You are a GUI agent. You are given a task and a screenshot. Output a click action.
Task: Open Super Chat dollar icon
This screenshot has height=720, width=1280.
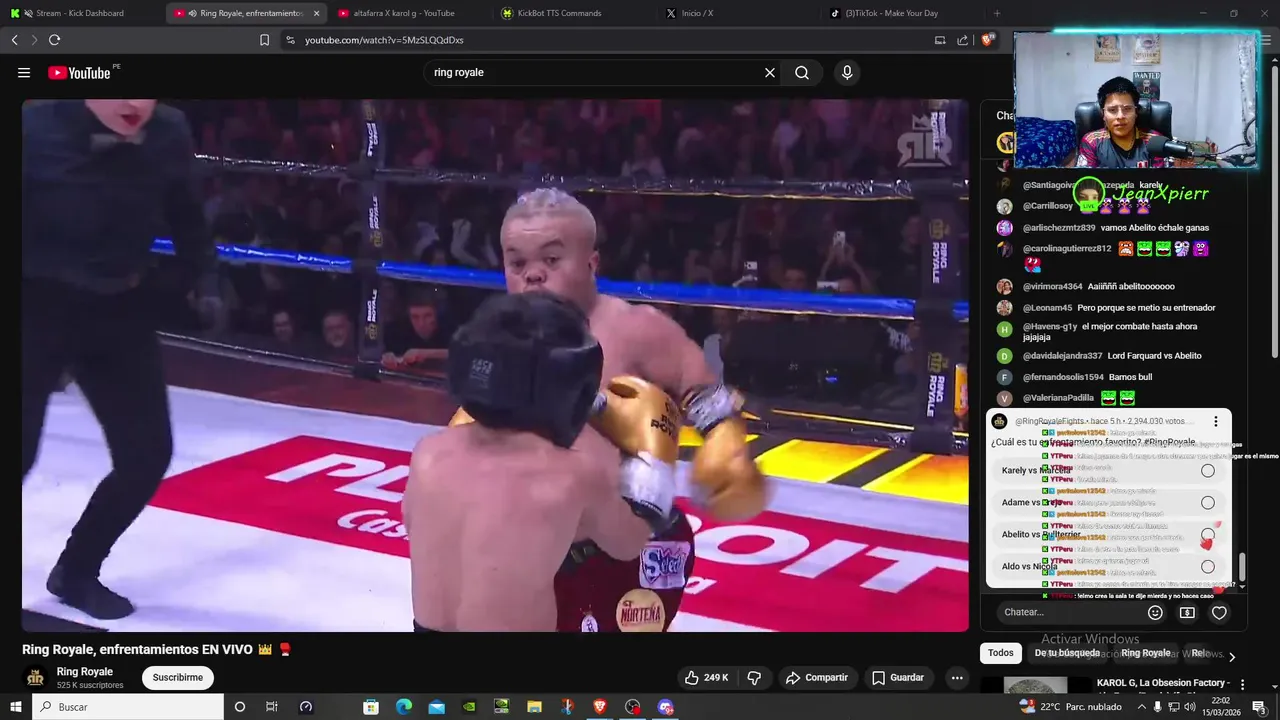tap(1187, 612)
